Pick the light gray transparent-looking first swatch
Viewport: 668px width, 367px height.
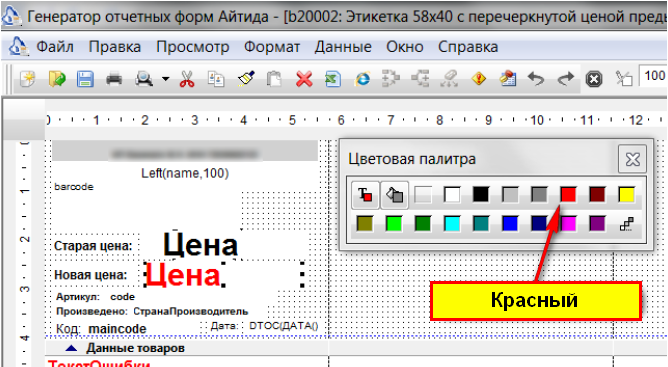pyautogui.click(x=423, y=195)
